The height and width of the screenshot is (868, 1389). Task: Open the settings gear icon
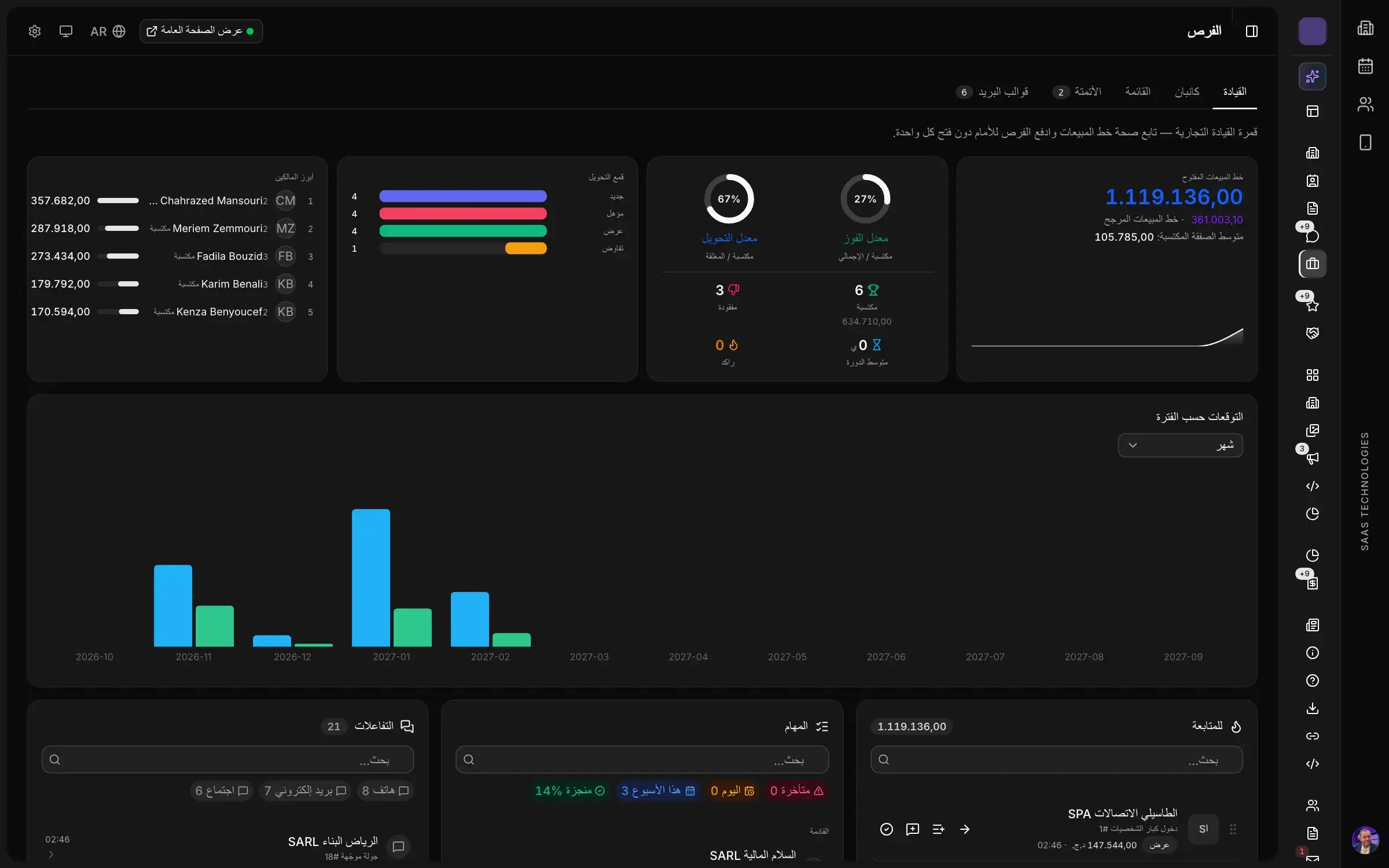pos(35,31)
